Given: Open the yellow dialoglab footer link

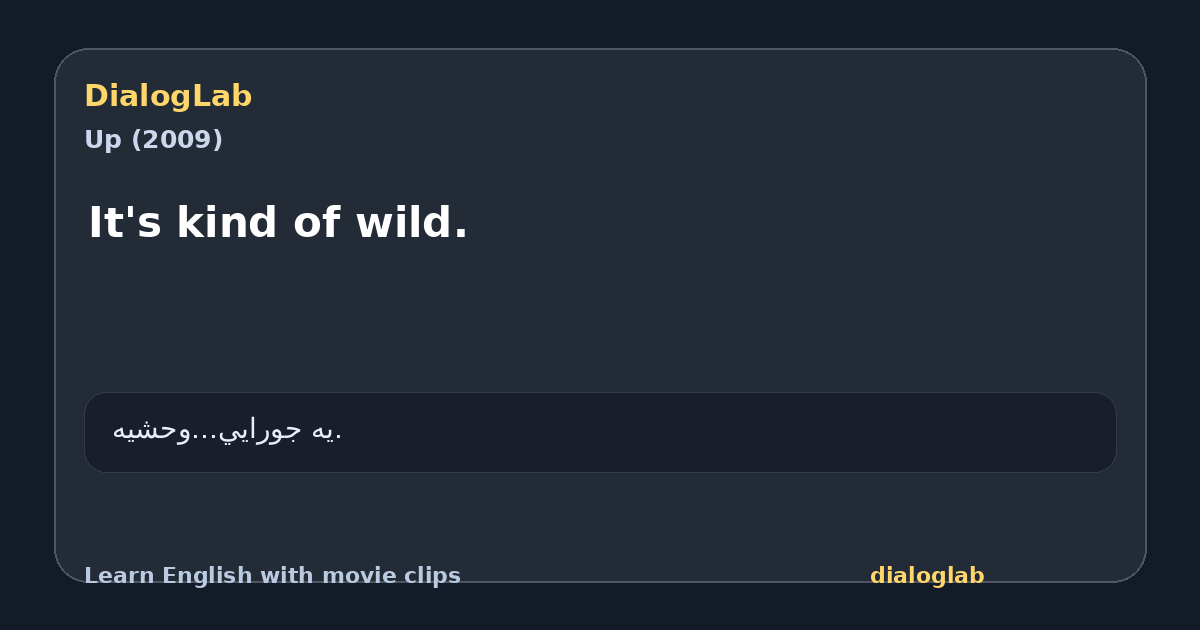Looking at the screenshot, I should pyautogui.click(x=927, y=576).
